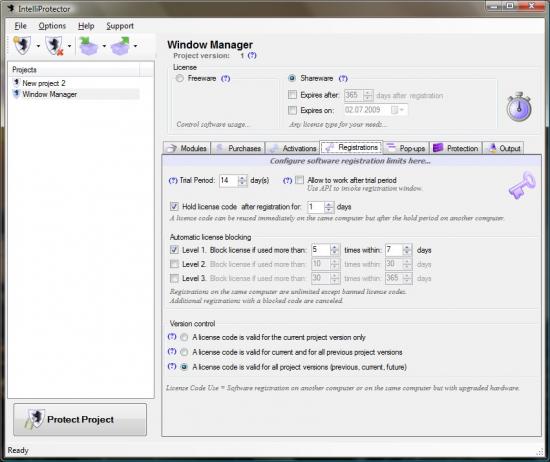Click help icon next to Shareware
This screenshot has height=462, width=550.
pos(343,78)
